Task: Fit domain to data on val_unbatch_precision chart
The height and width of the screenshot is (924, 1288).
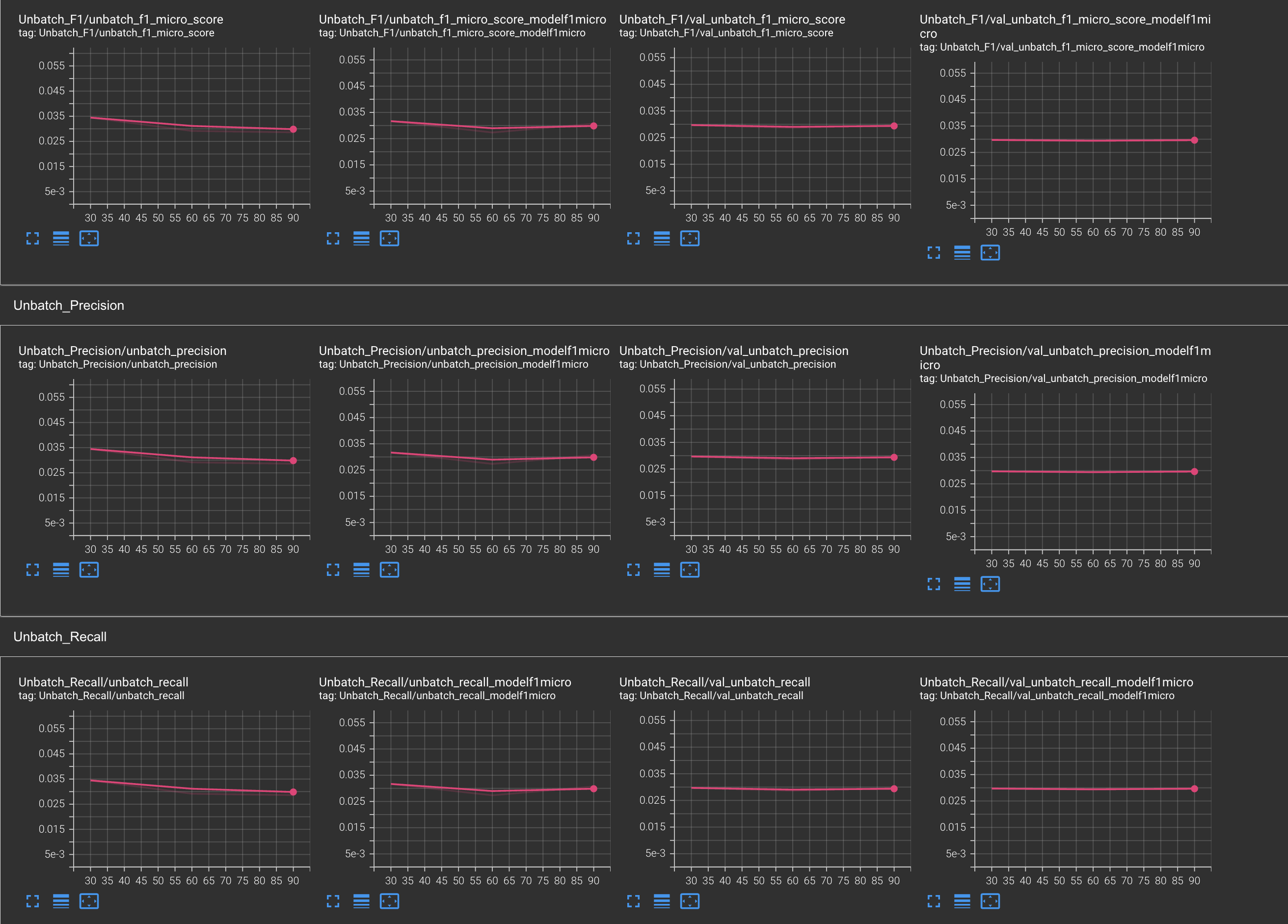Action: tap(690, 570)
